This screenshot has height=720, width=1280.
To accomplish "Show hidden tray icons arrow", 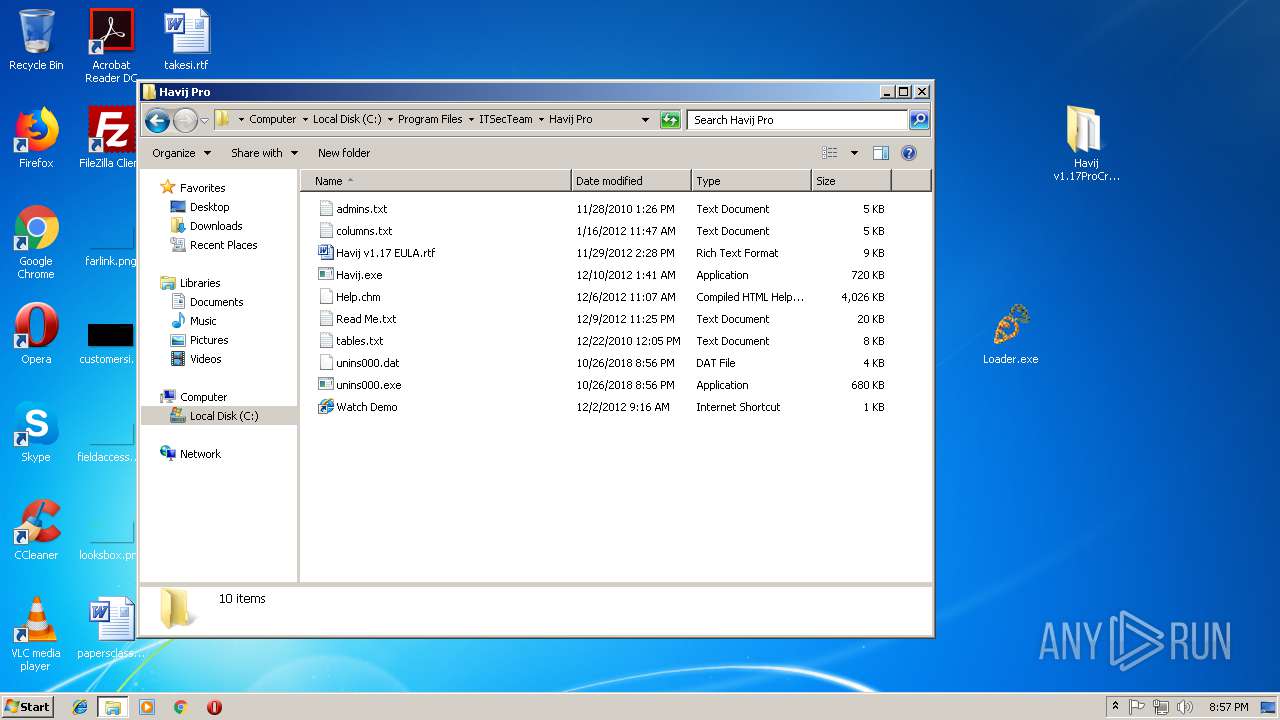I will click(x=1115, y=707).
